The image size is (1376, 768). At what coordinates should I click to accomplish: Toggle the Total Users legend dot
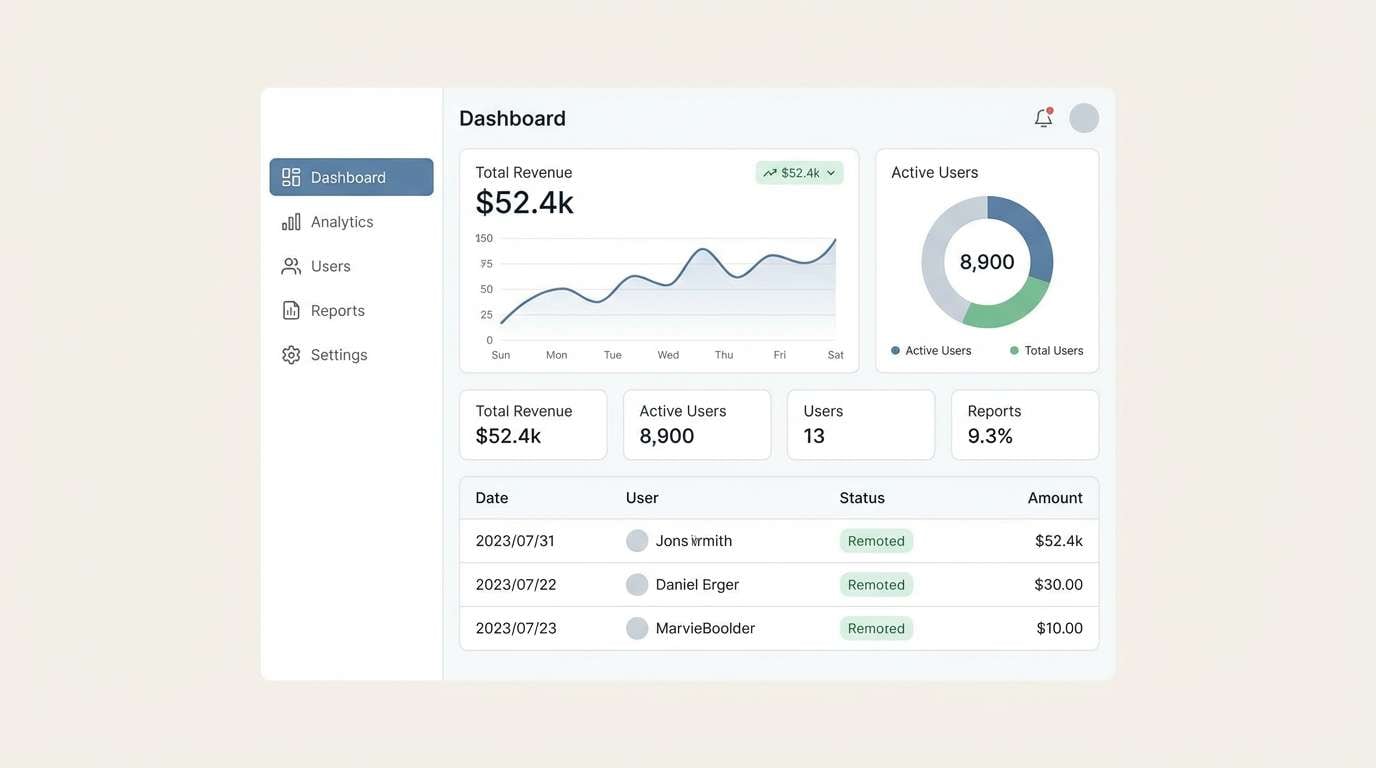[1012, 349]
